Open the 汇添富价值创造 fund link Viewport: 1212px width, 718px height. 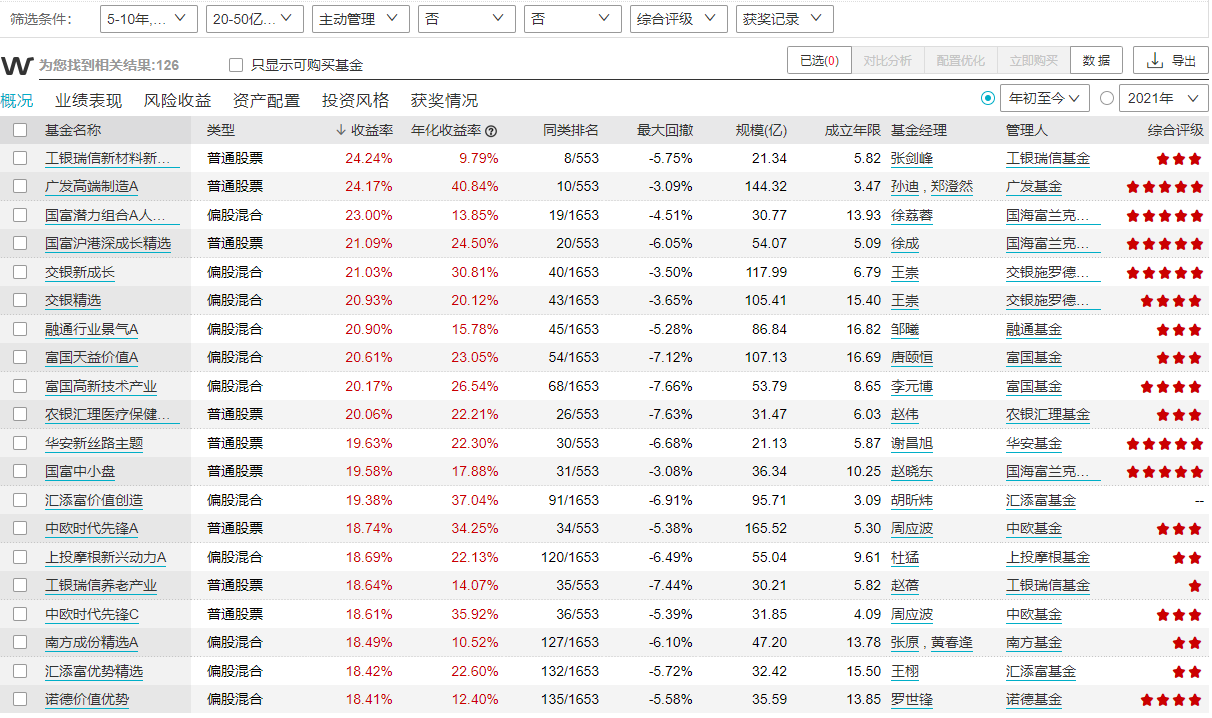tap(94, 501)
